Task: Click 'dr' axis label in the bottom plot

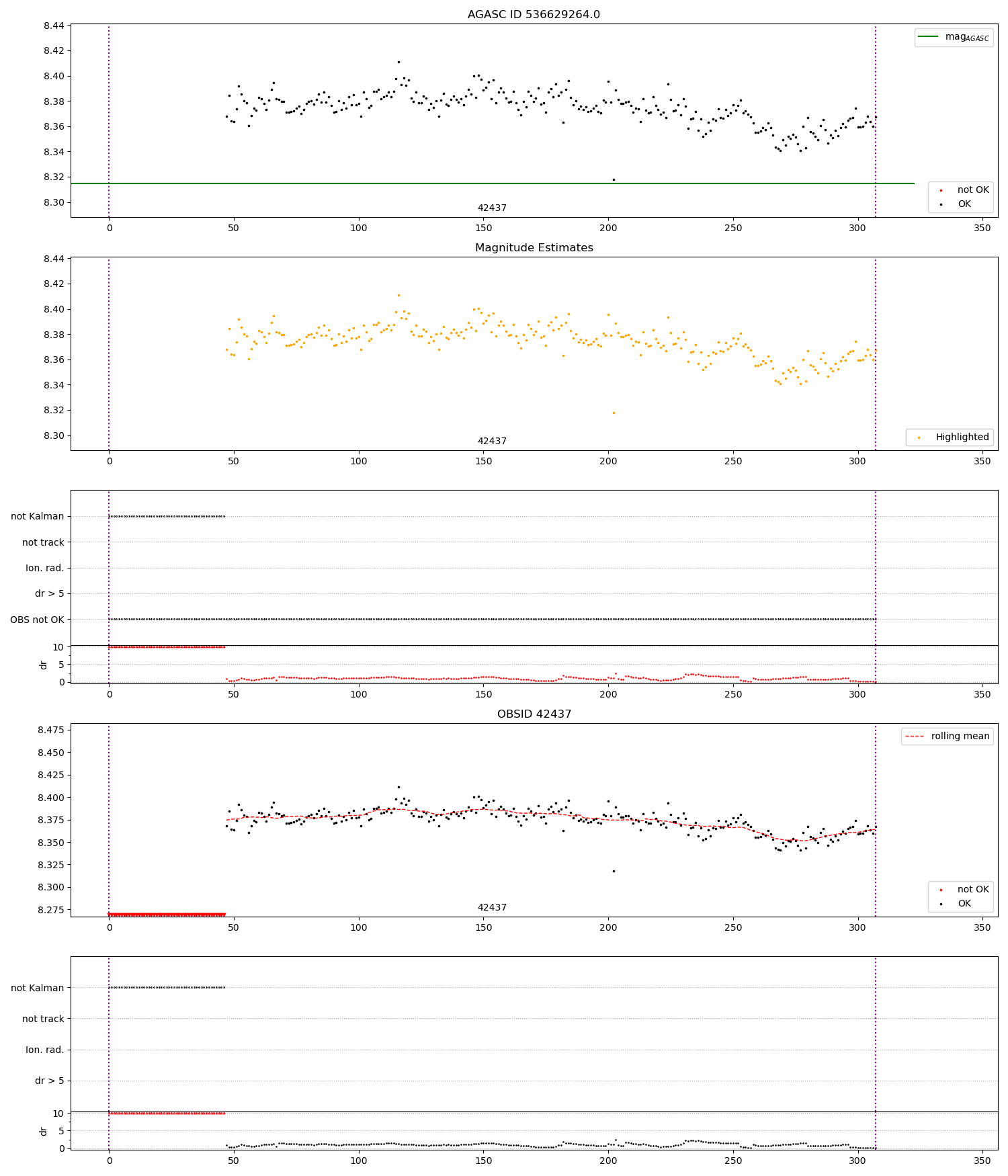Action: [x=44, y=1131]
